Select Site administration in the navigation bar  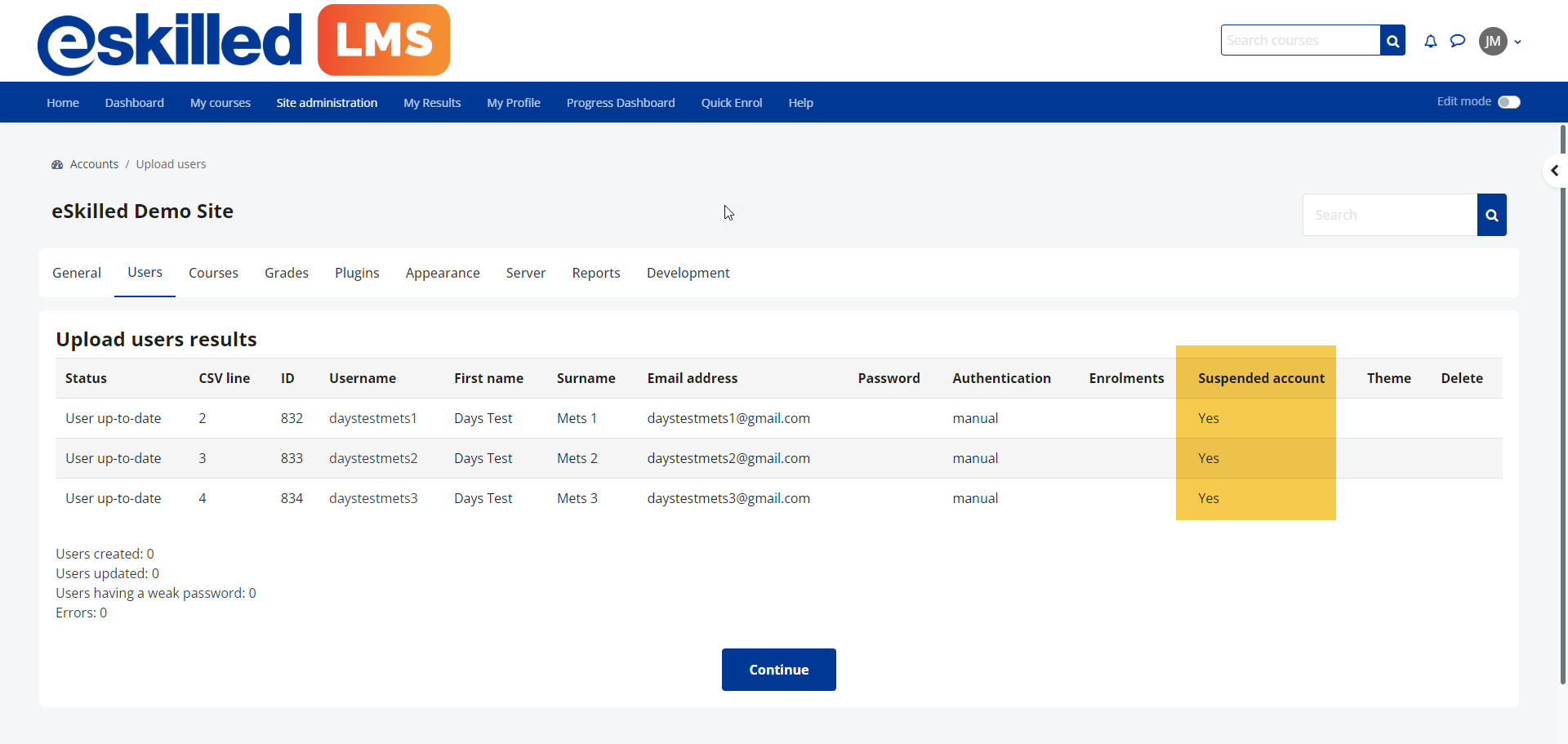click(x=327, y=103)
